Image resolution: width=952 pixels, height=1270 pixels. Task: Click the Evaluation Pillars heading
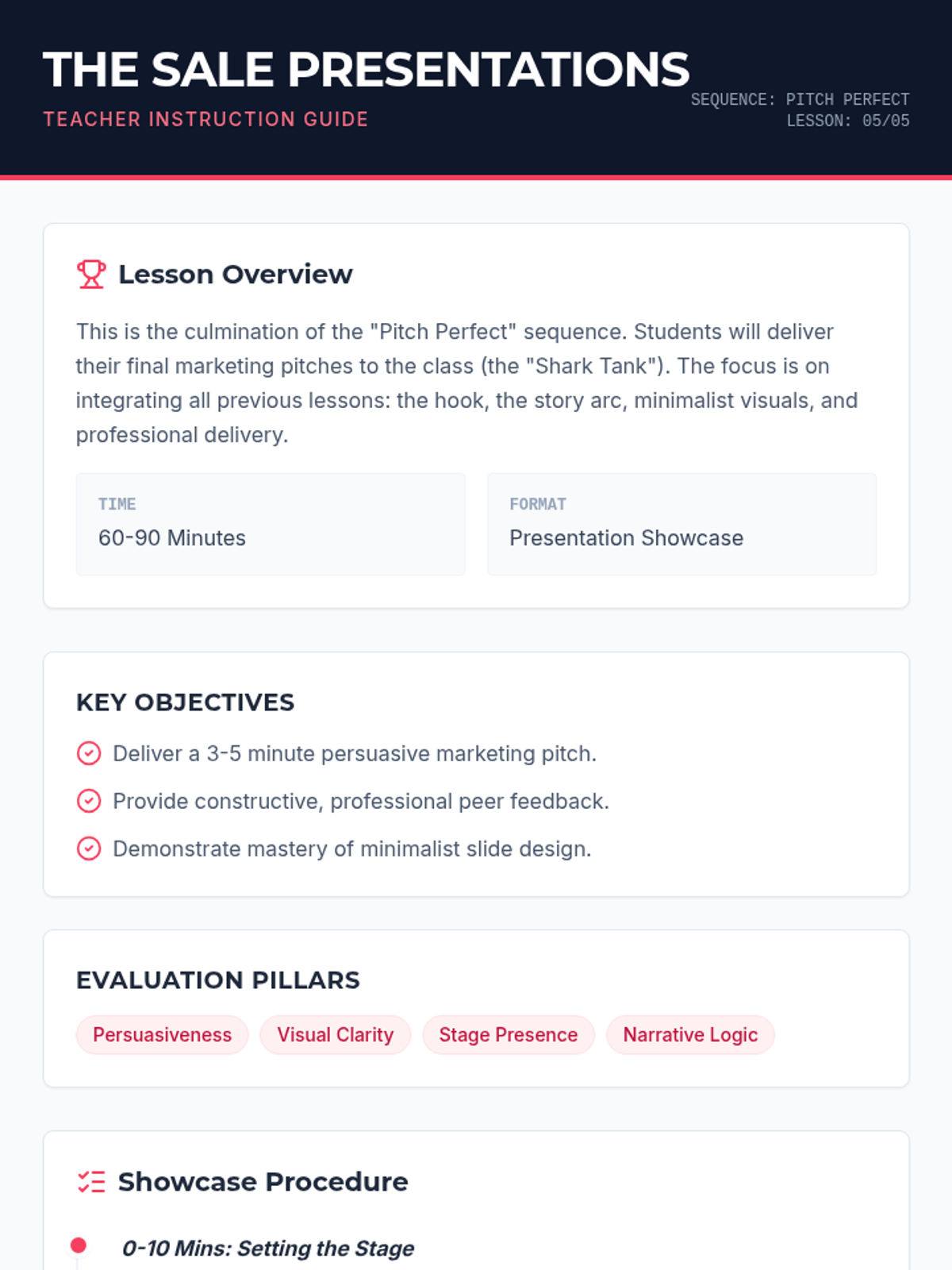coord(217,980)
